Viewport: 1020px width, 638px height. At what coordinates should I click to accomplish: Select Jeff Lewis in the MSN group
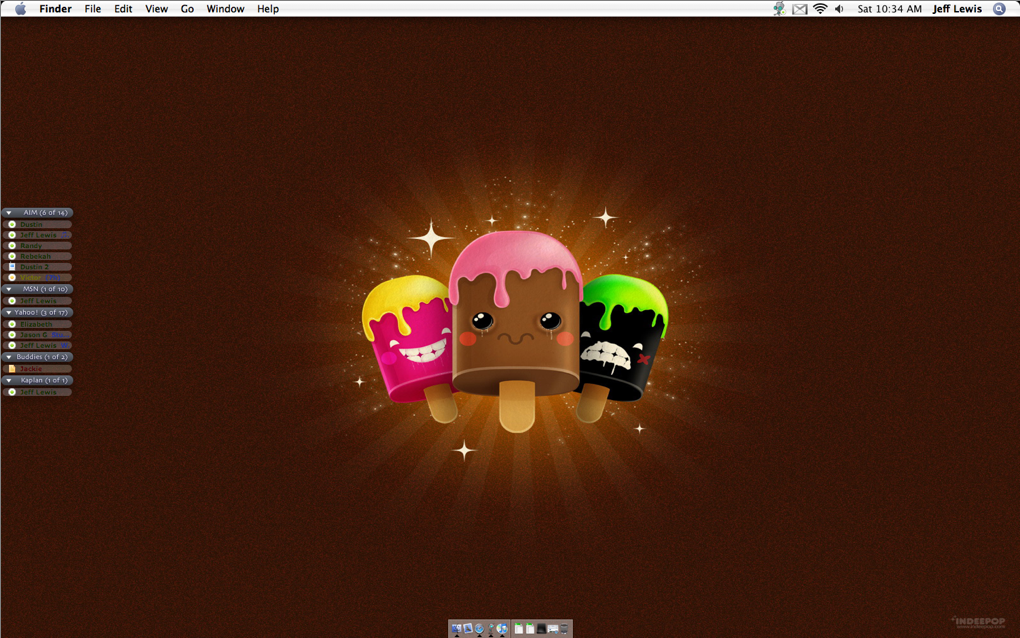tap(37, 300)
